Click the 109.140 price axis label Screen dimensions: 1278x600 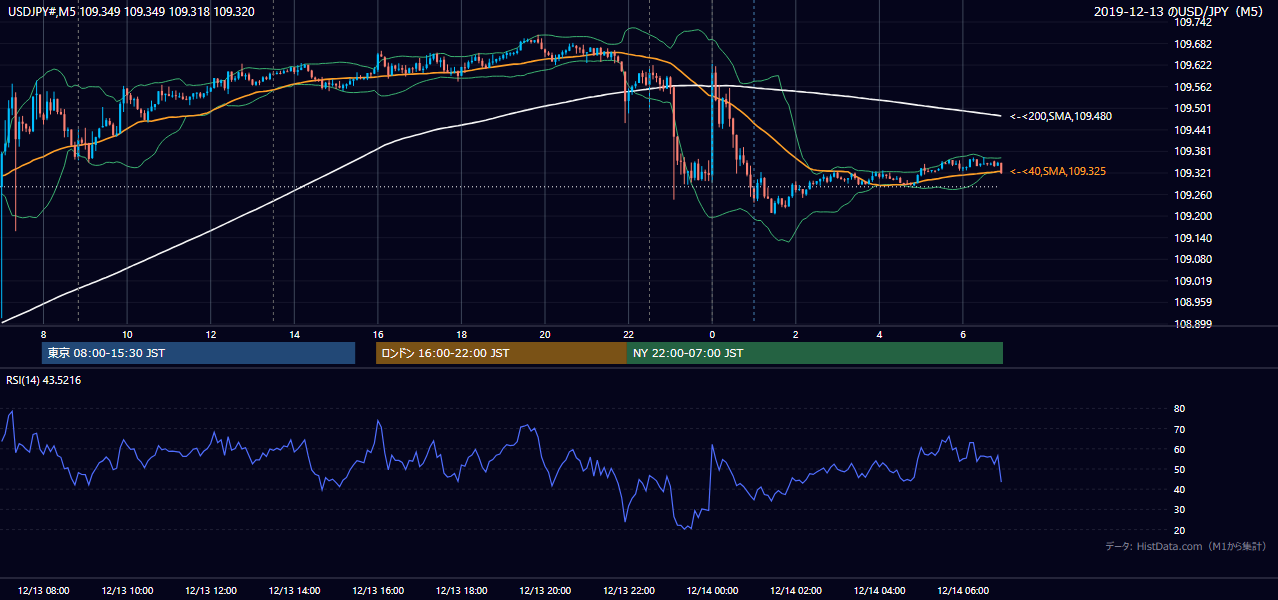[1193, 238]
